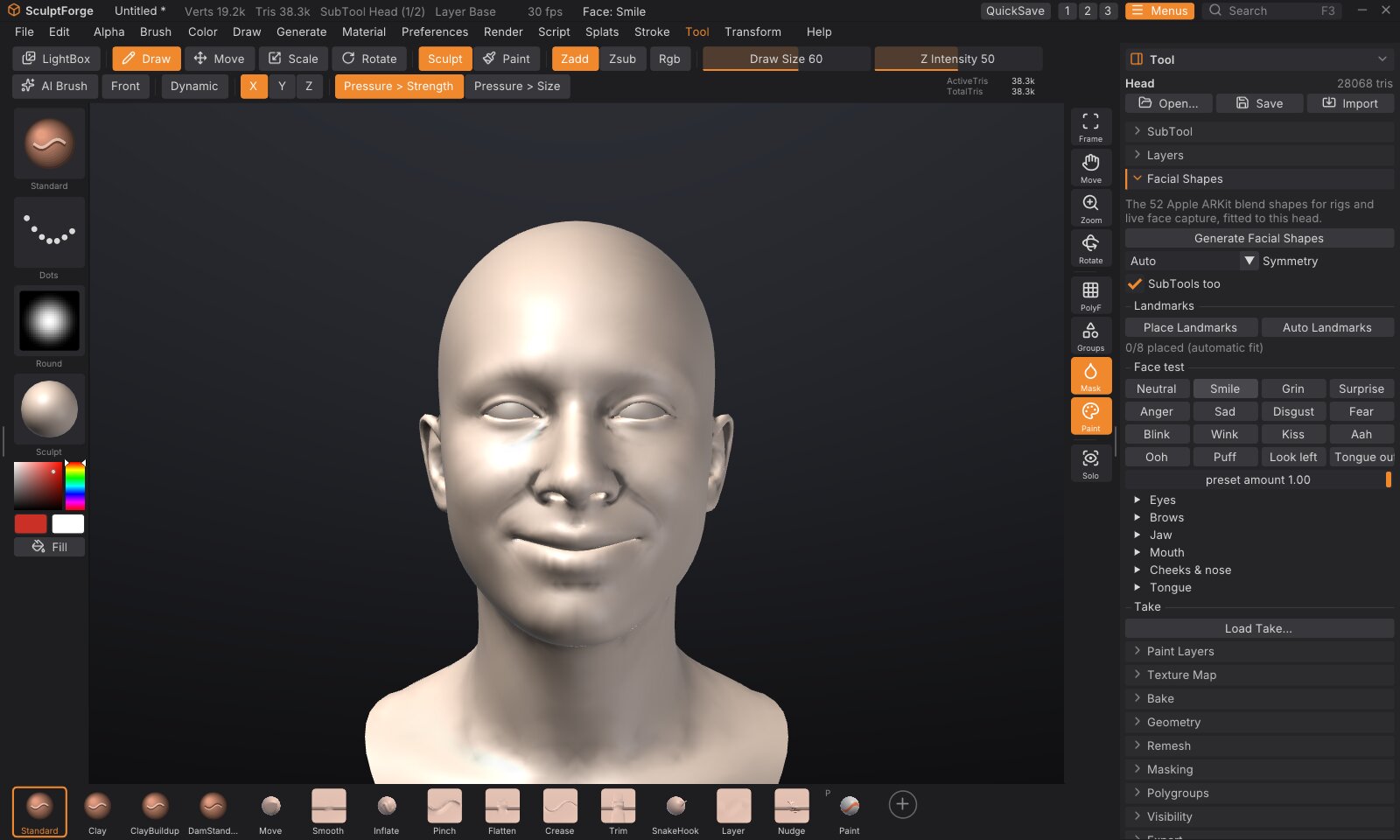Image resolution: width=1400 pixels, height=840 pixels.
Task: Select the Smooth brush
Action: pyautogui.click(x=328, y=812)
